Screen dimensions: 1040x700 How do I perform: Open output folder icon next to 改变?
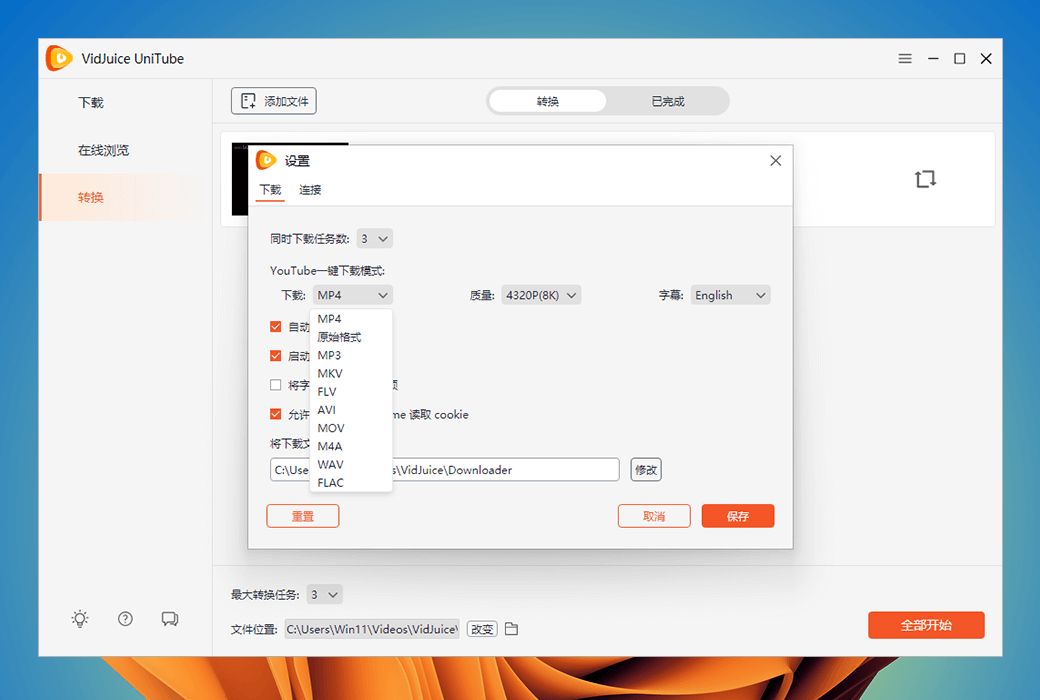511,628
